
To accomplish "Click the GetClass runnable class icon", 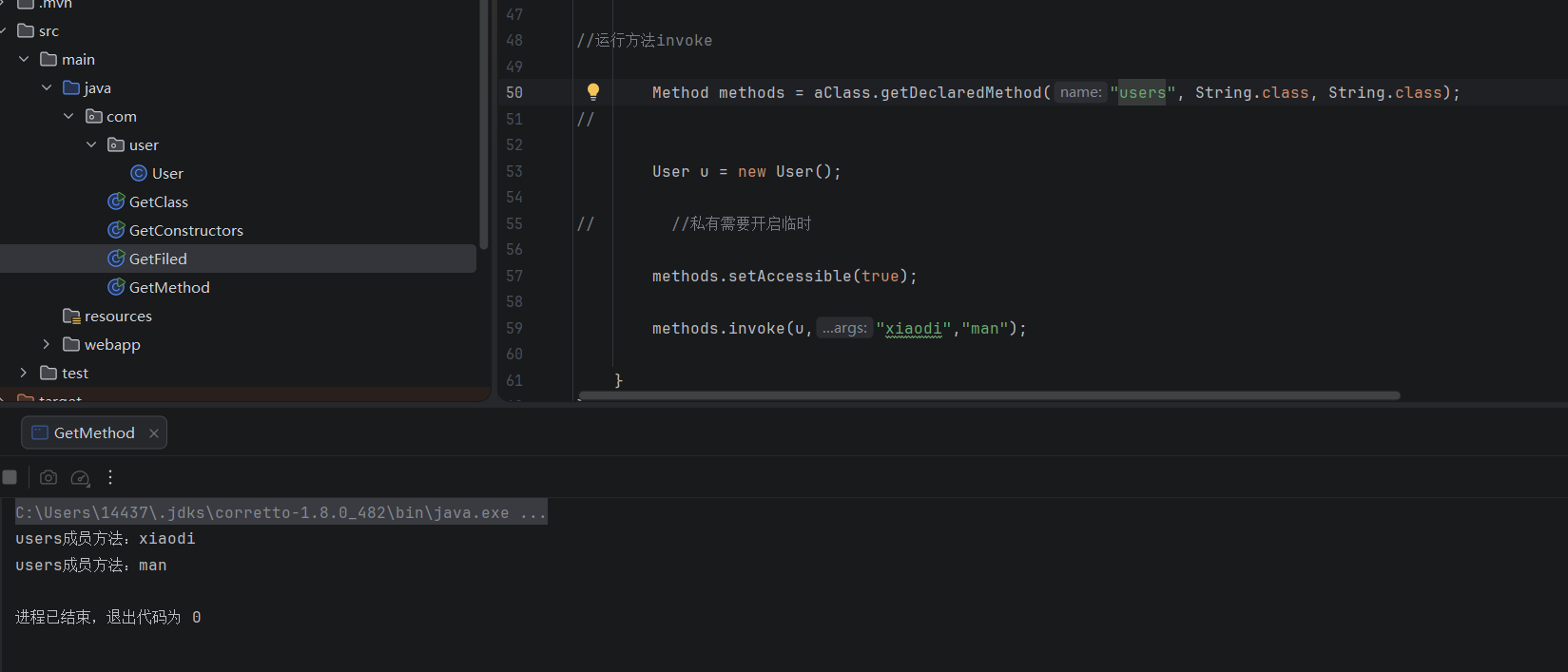I will point(116,202).
